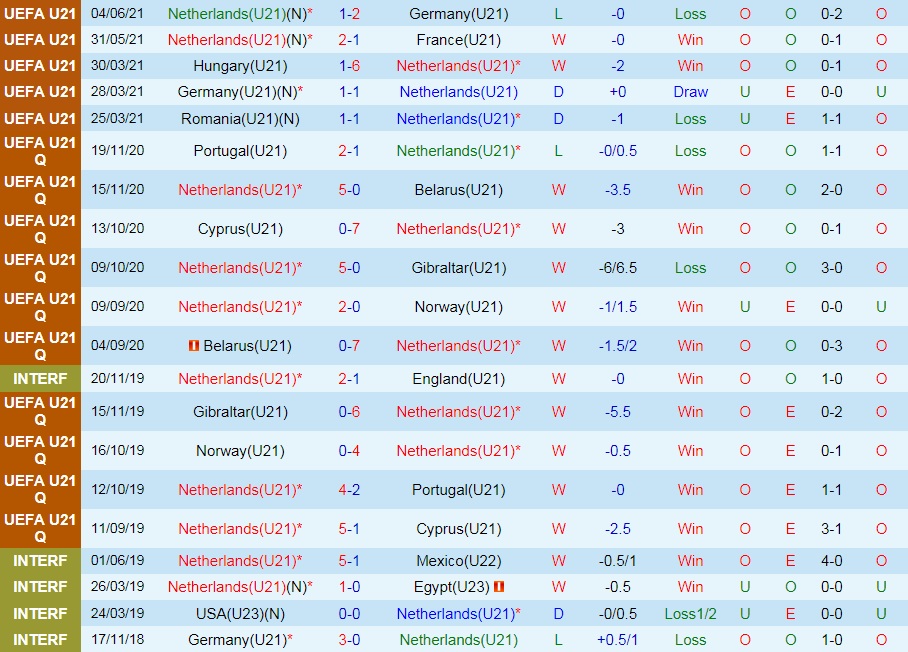The height and width of the screenshot is (652, 908).
Task: Click the 0-7 score on 04/09/20
Action: (349, 346)
